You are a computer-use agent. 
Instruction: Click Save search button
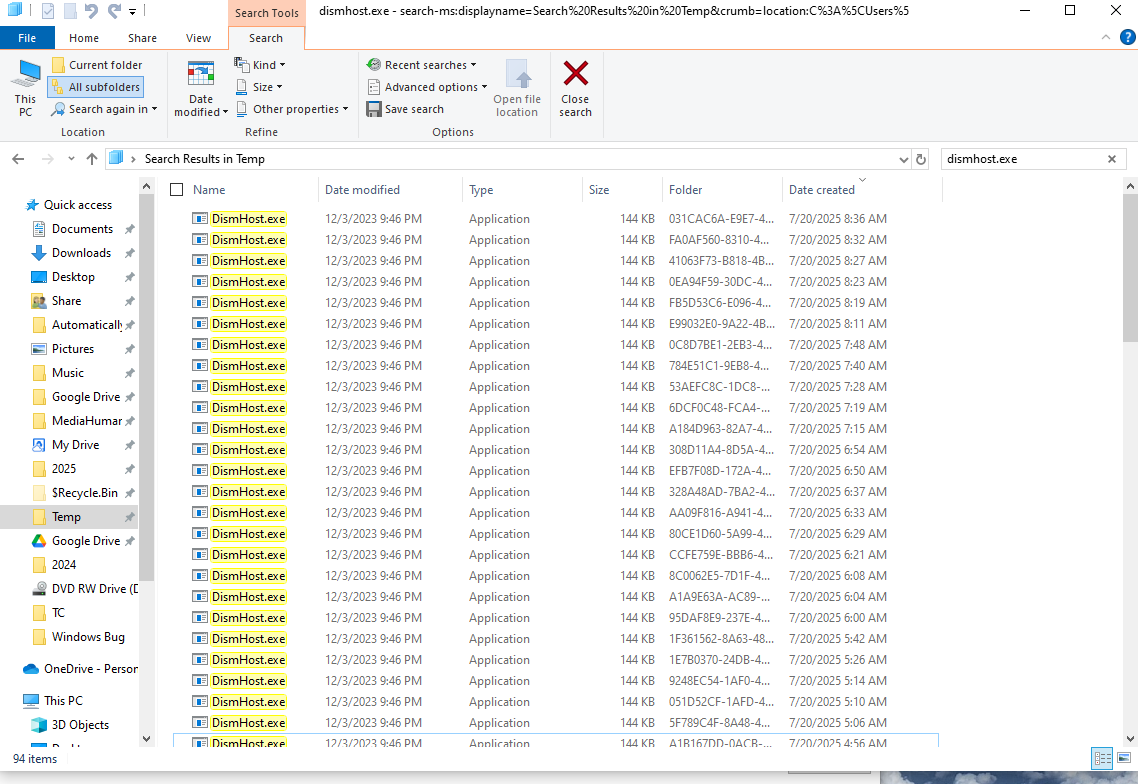405,109
